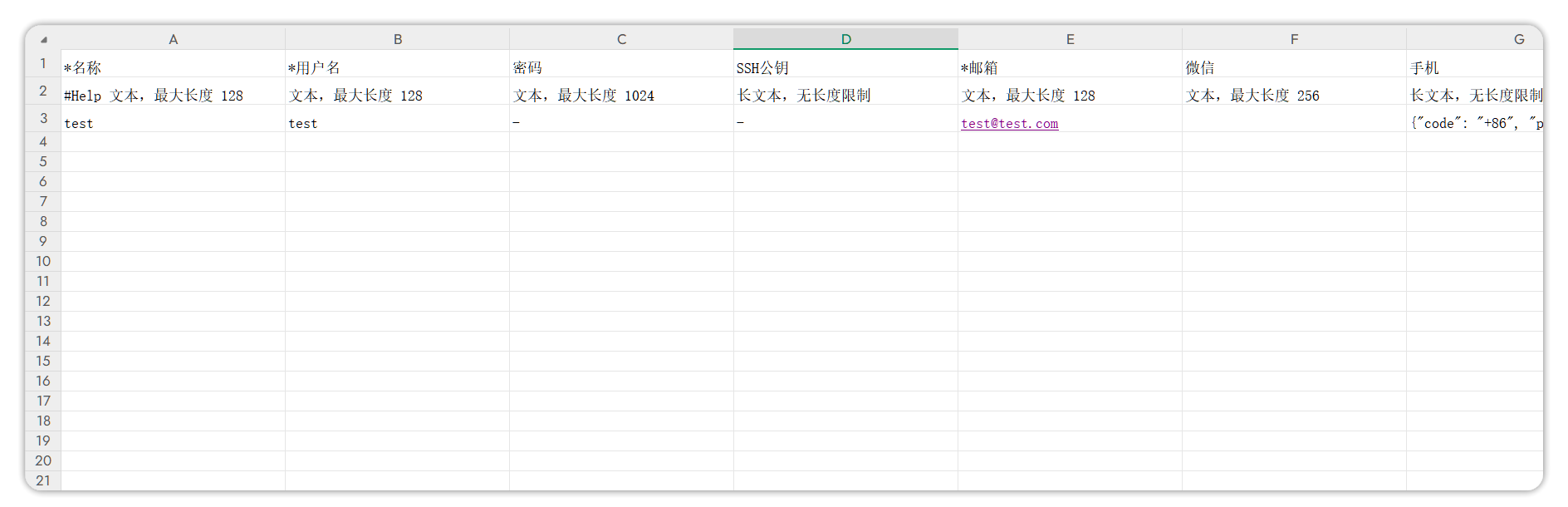1568x507 pixels.
Task: Click the *邮箱 header cell
Action: (1070, 67)
